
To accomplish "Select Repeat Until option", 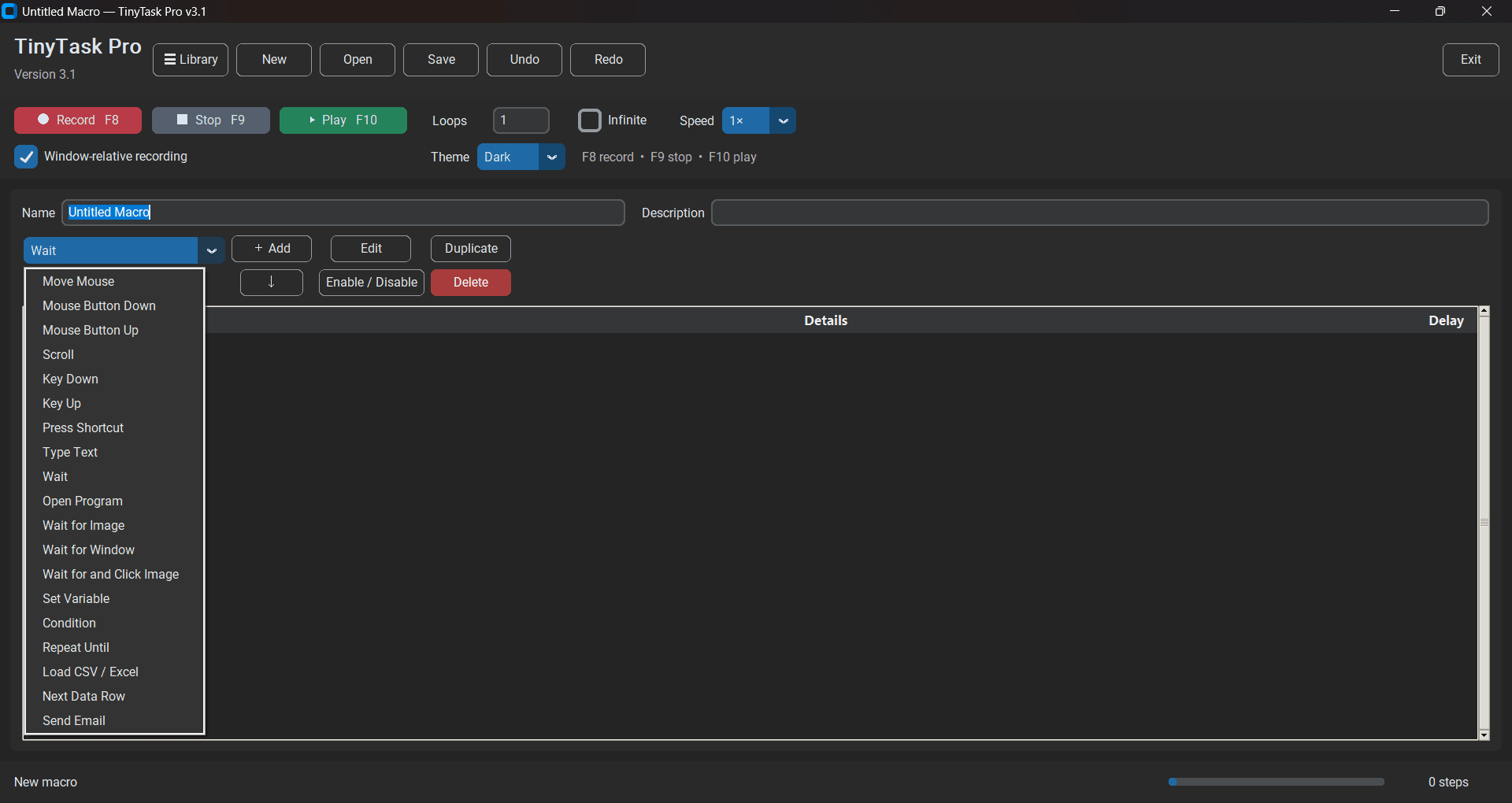I will coord(115,648).
